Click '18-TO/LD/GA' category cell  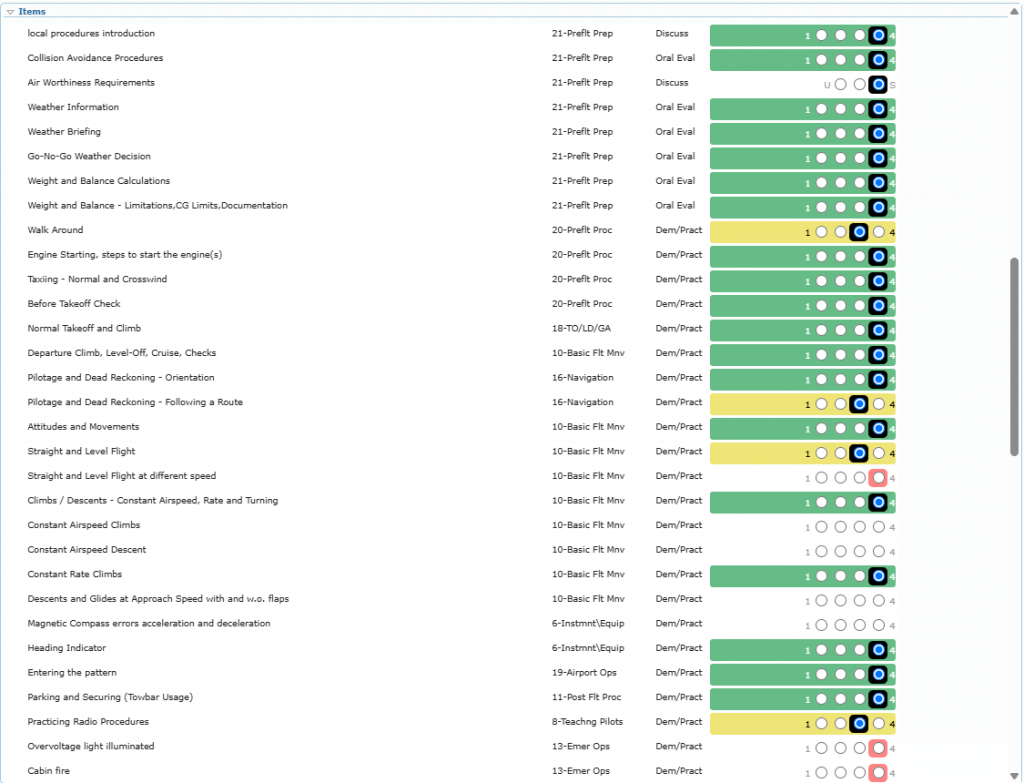tap(581, 328)
